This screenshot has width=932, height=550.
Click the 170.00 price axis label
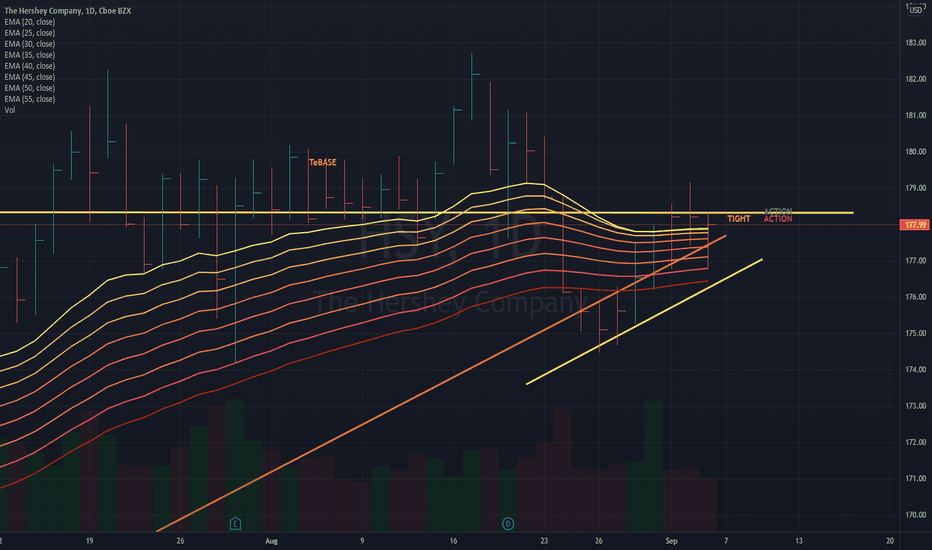point(915,515)
